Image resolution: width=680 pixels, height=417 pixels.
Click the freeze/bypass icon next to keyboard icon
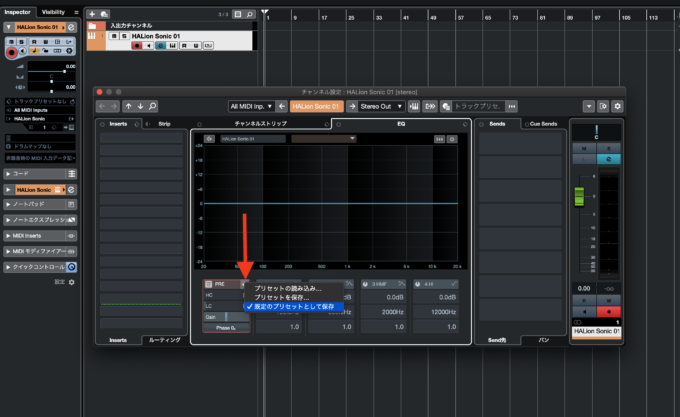pyautogui.click(x=430, y=106)
